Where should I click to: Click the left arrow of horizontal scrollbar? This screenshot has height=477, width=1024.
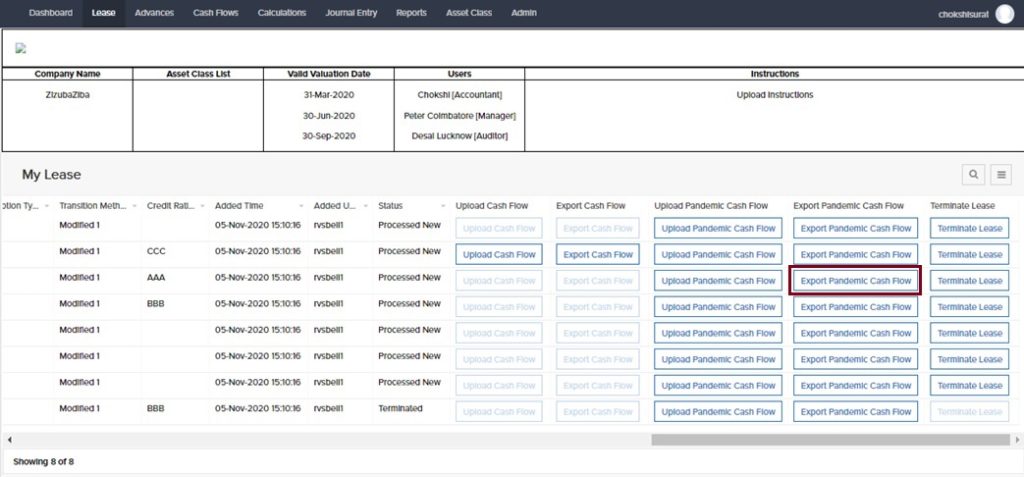pyautogui.click(x=9, y=439)
